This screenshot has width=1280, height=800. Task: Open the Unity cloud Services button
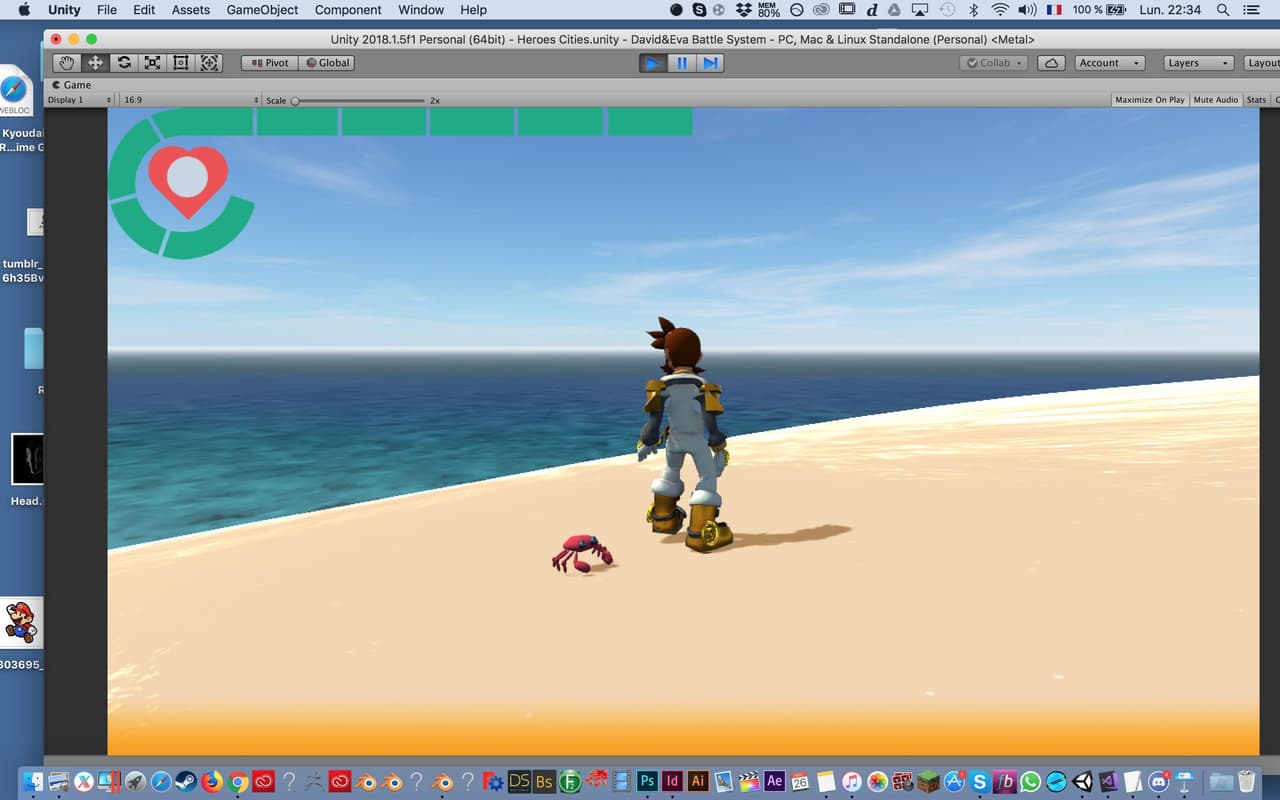(x=1051, y=63)
